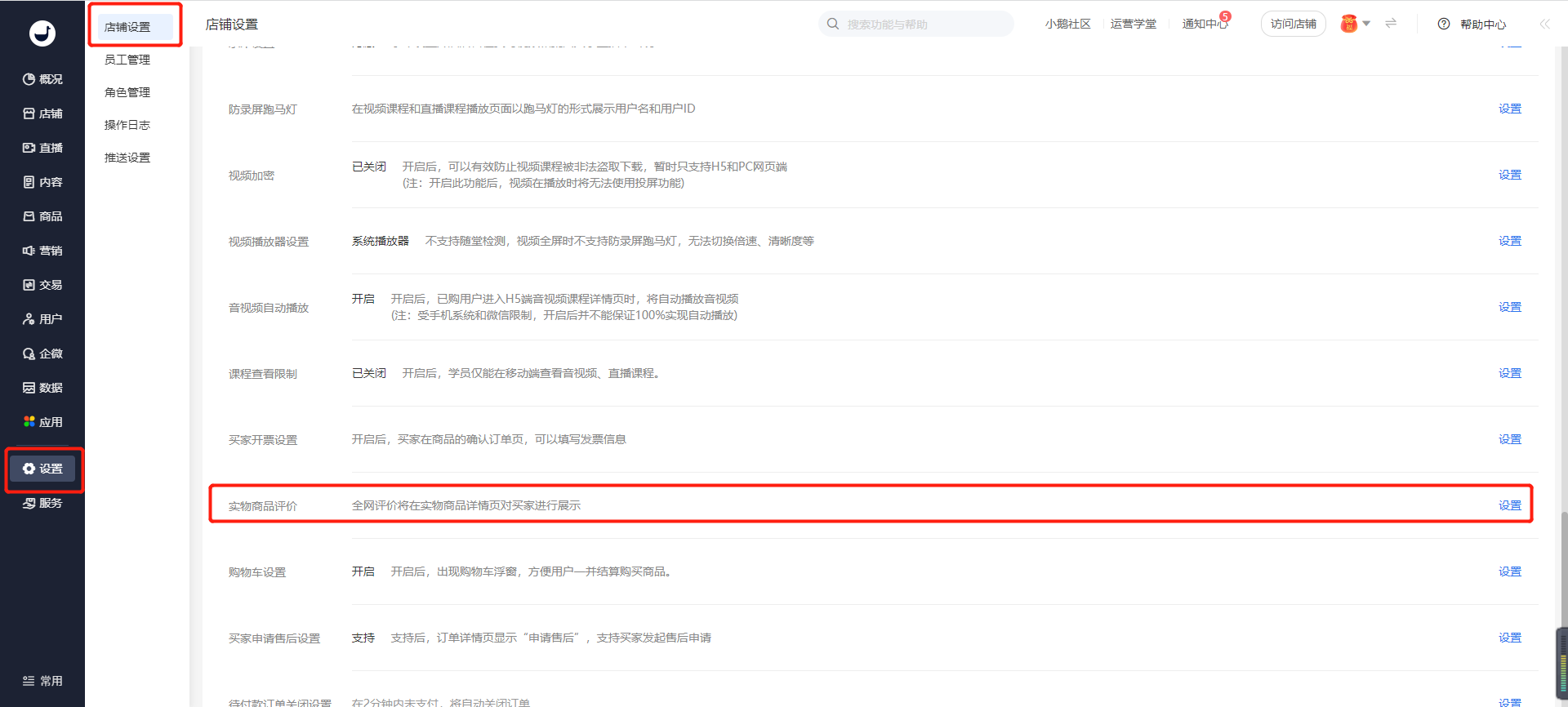Open 推送设置 in the settings submenu
This screenshot has height=707, width=1568.
click(x=127, y=158)
